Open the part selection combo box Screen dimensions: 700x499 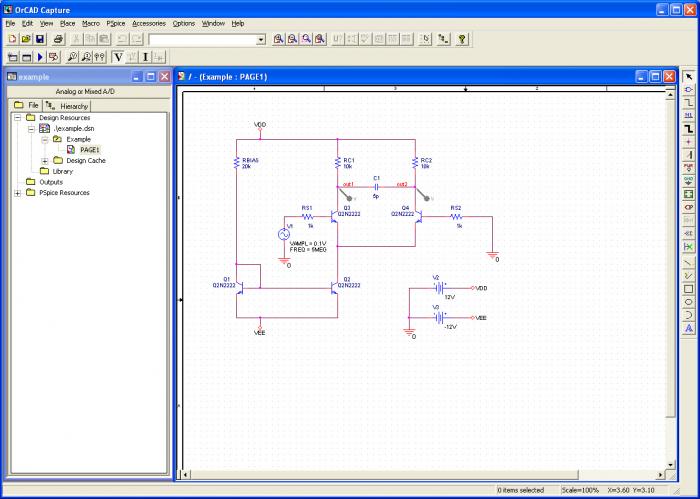261,39
